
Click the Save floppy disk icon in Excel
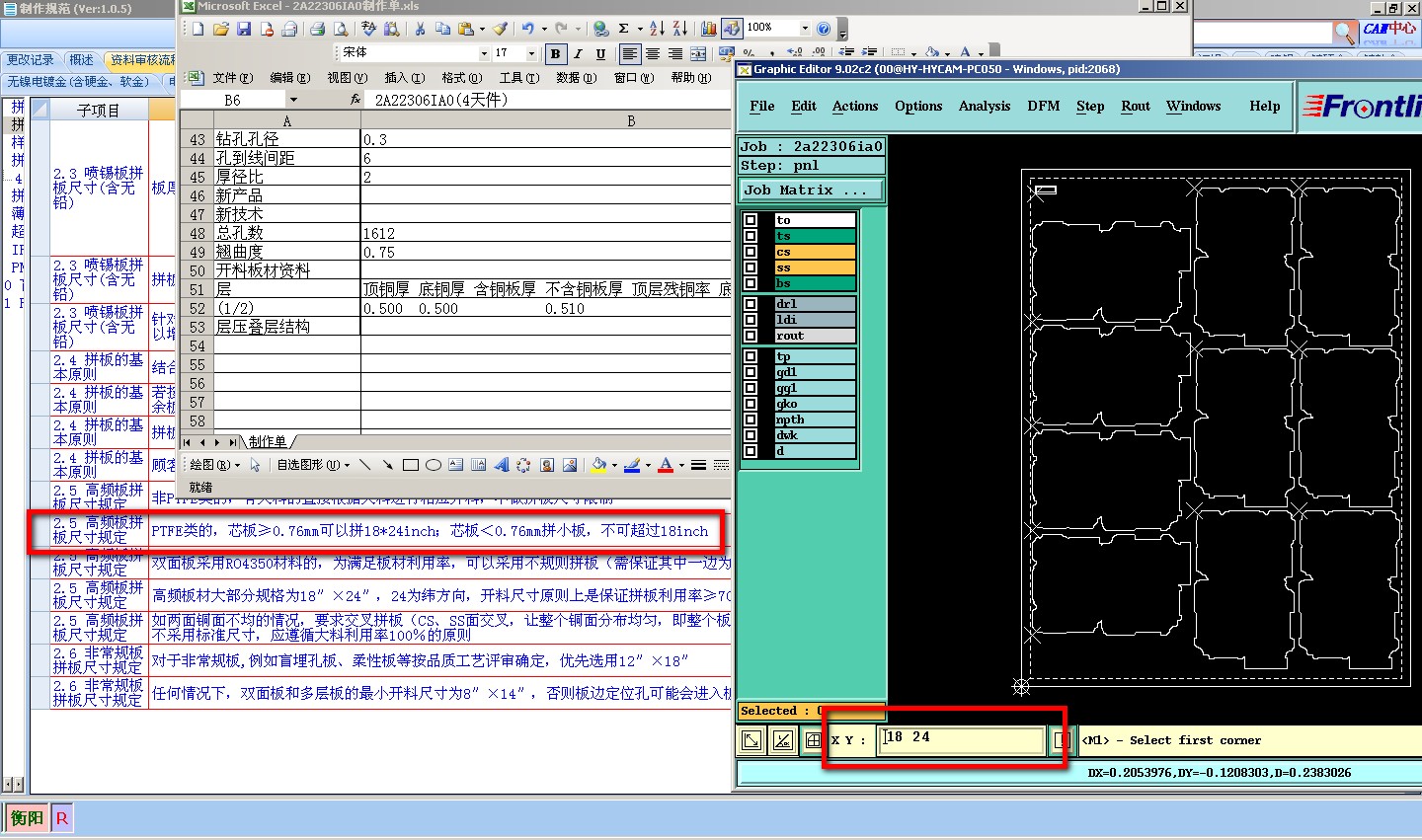[x=244, y=30]
